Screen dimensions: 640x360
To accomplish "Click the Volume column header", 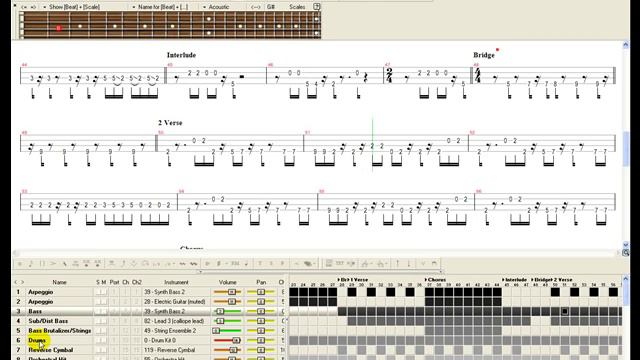I will tap(227, 282).
